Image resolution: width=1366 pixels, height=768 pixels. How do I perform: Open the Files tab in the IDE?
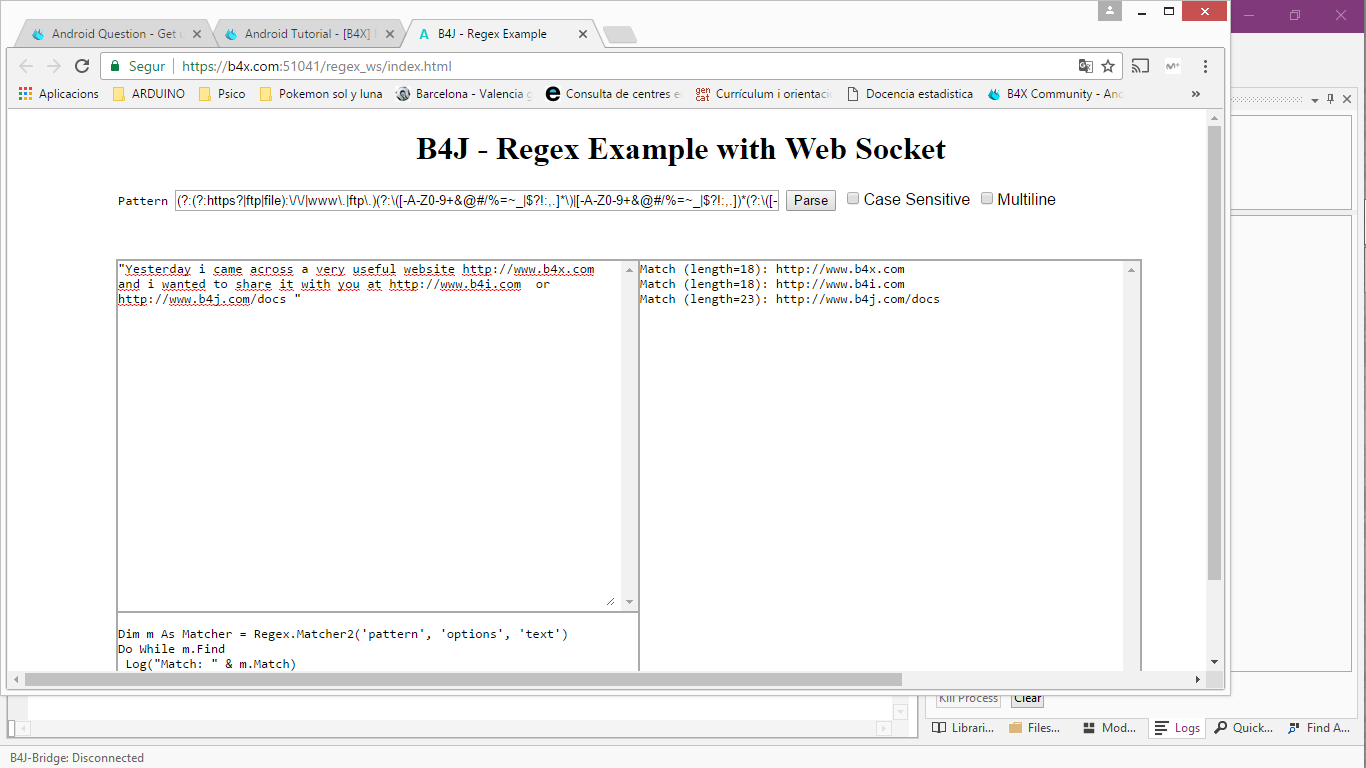[1034, 728]
